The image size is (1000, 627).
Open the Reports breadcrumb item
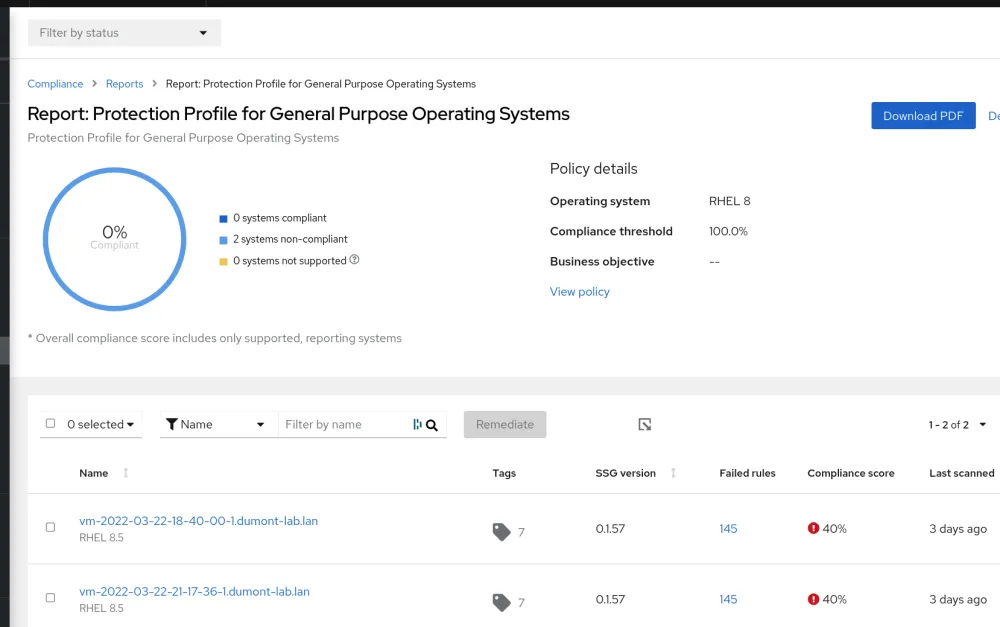pyautogui.click(x=124, y=84)
